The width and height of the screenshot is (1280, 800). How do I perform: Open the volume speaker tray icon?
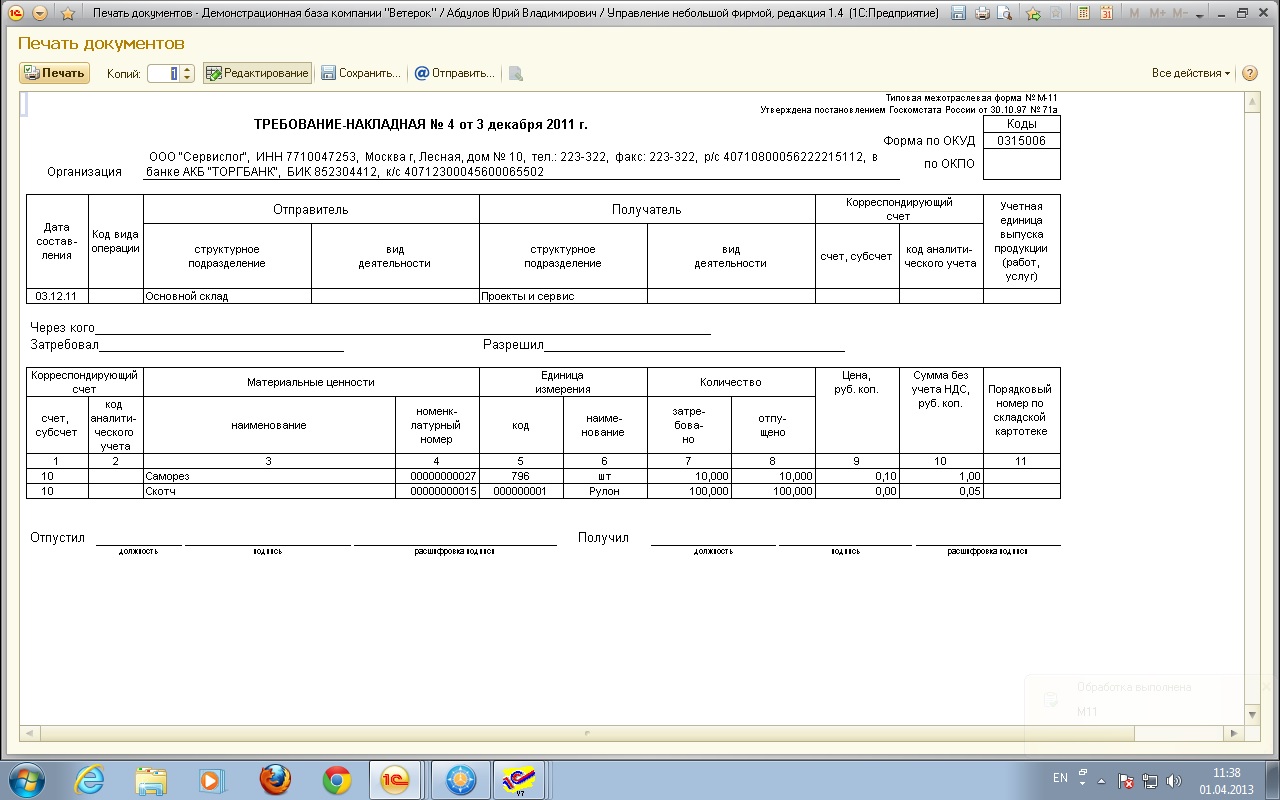(x=1174, y=780)
